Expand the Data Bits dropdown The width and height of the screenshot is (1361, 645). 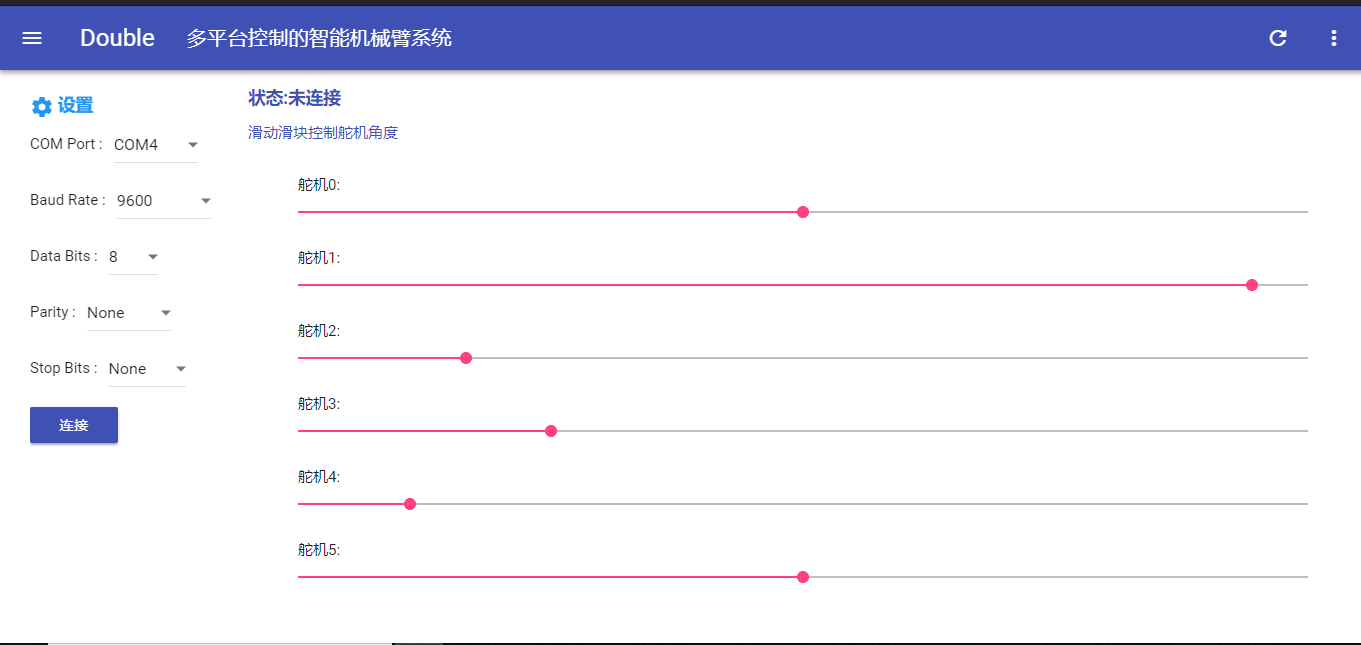point(133,257)
